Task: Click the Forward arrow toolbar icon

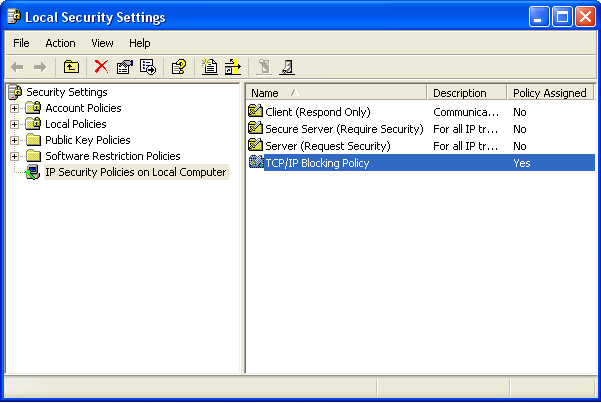Action: [40, 67]
